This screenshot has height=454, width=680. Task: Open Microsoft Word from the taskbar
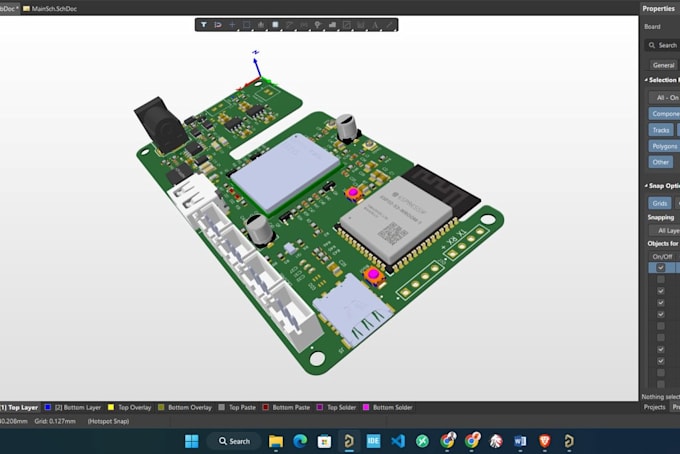pos(520,441)
